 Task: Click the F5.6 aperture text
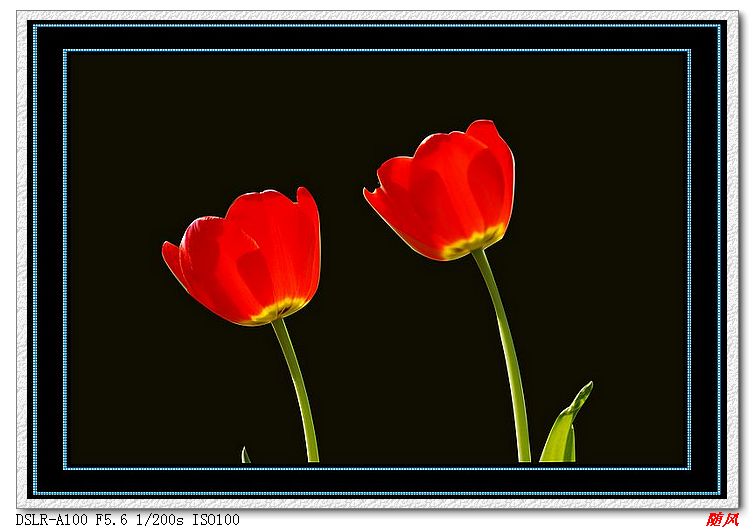(x=113, y=520)
